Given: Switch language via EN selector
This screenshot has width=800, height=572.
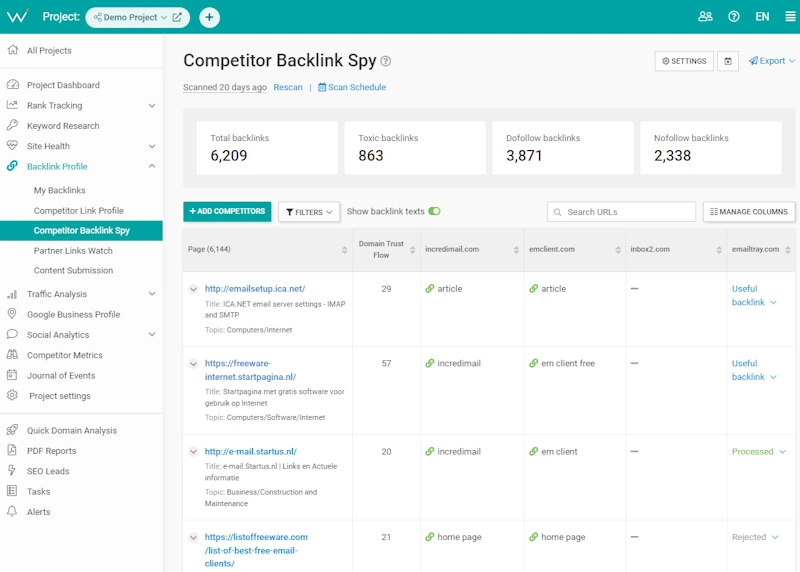Looking at the screenshot, I should coord(762,17).
